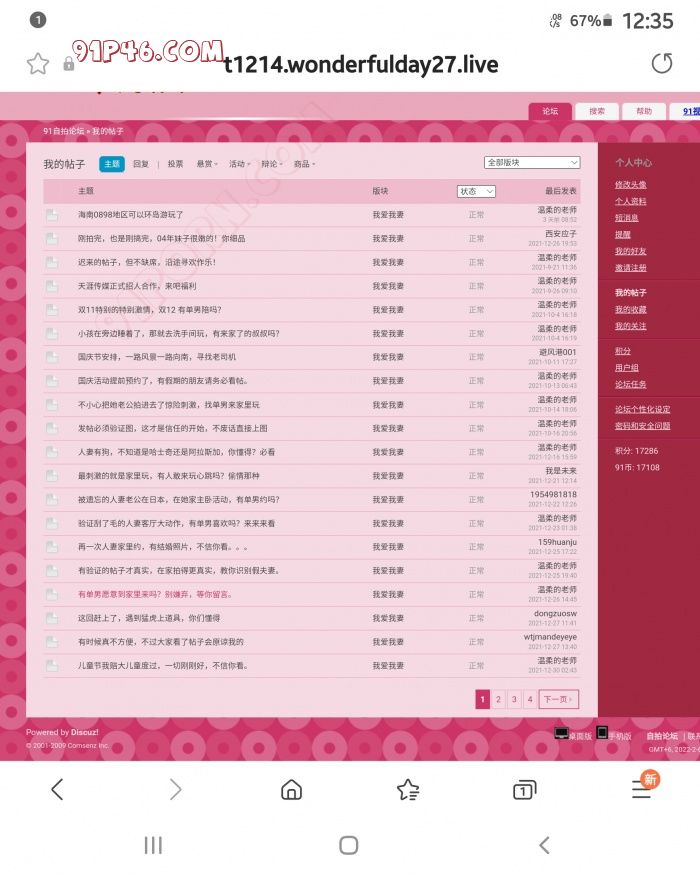Go back using the browser back arrow
The image size is (700, 875).
[x=57, y=789]
